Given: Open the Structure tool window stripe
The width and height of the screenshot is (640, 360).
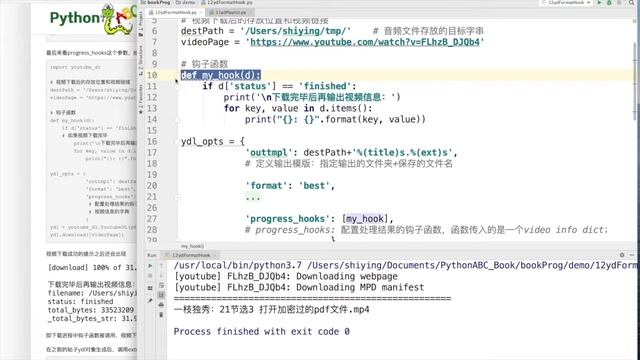Looking at the screenshot, I should click(141, 60).
